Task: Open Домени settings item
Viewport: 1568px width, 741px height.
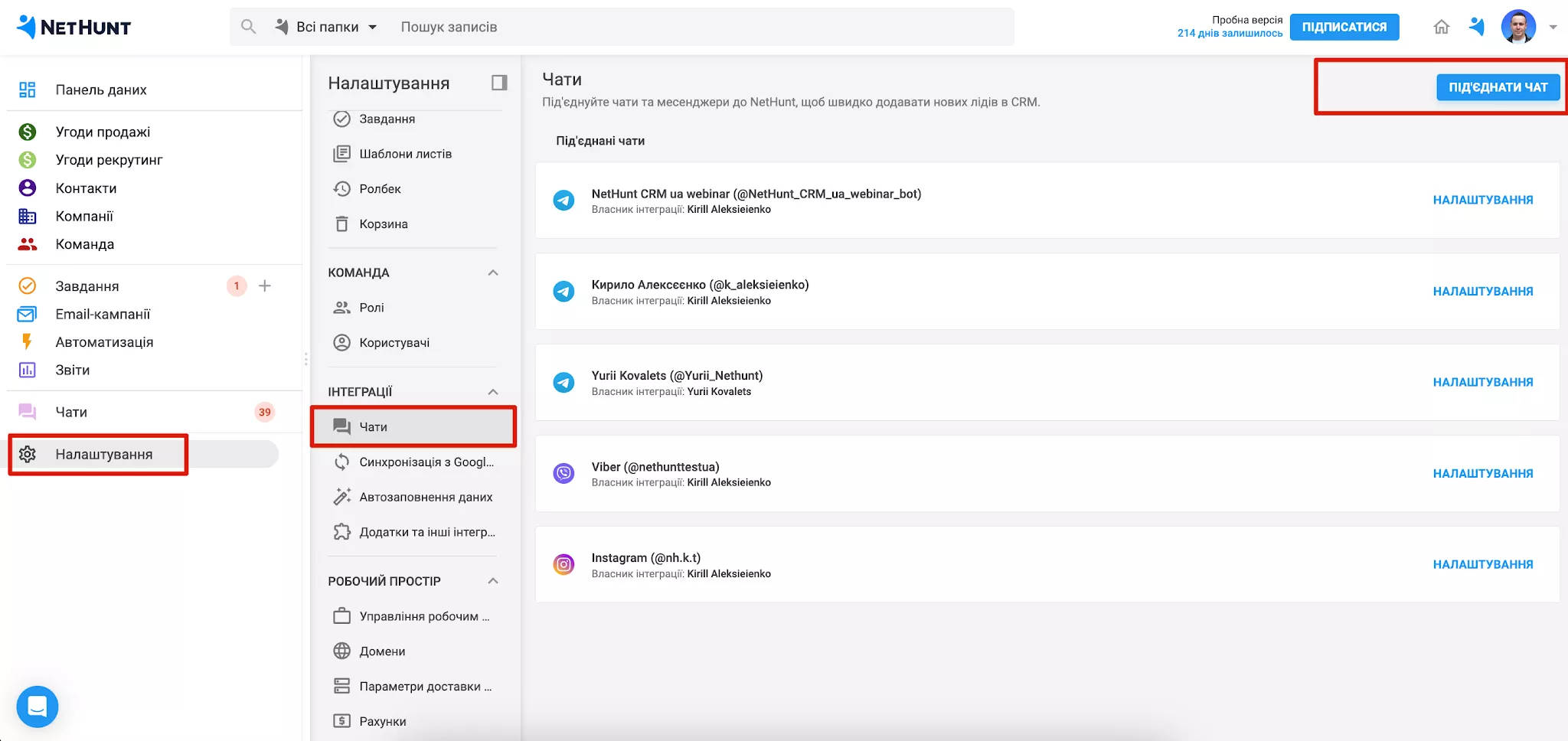Action: (x=382, y=651)
